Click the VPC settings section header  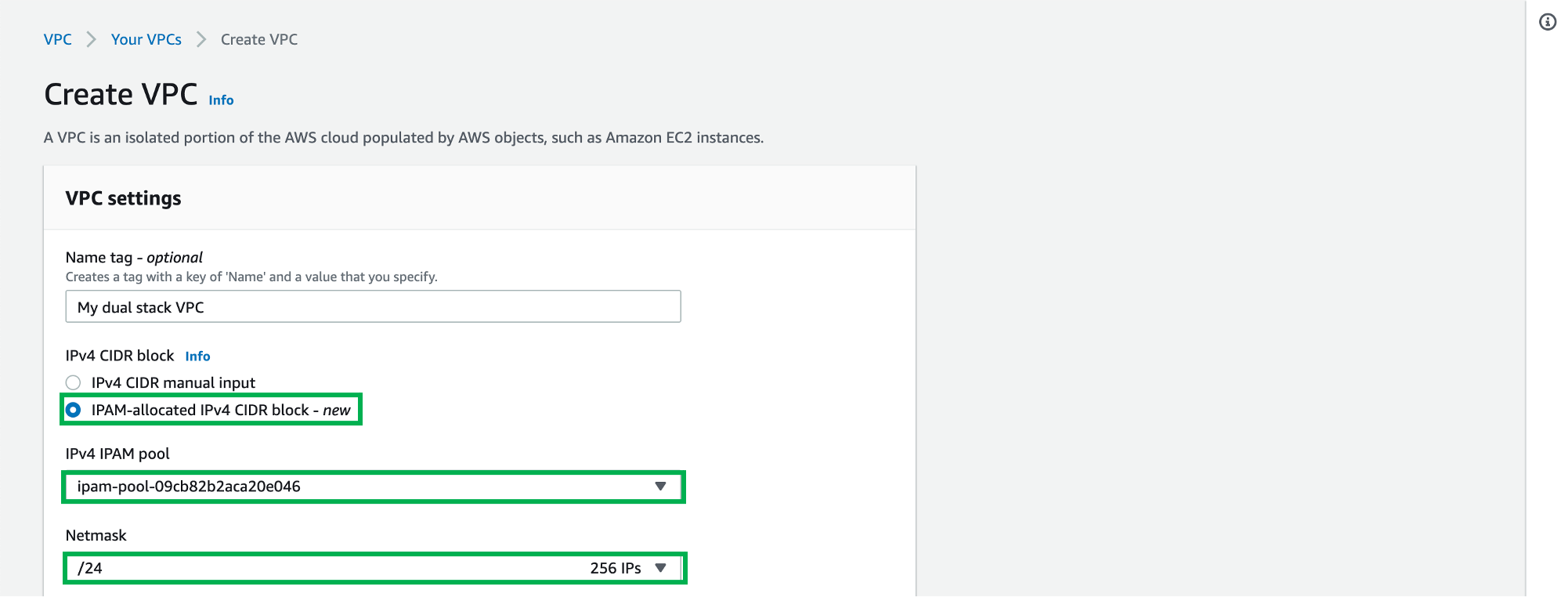[x=123, y=198]
